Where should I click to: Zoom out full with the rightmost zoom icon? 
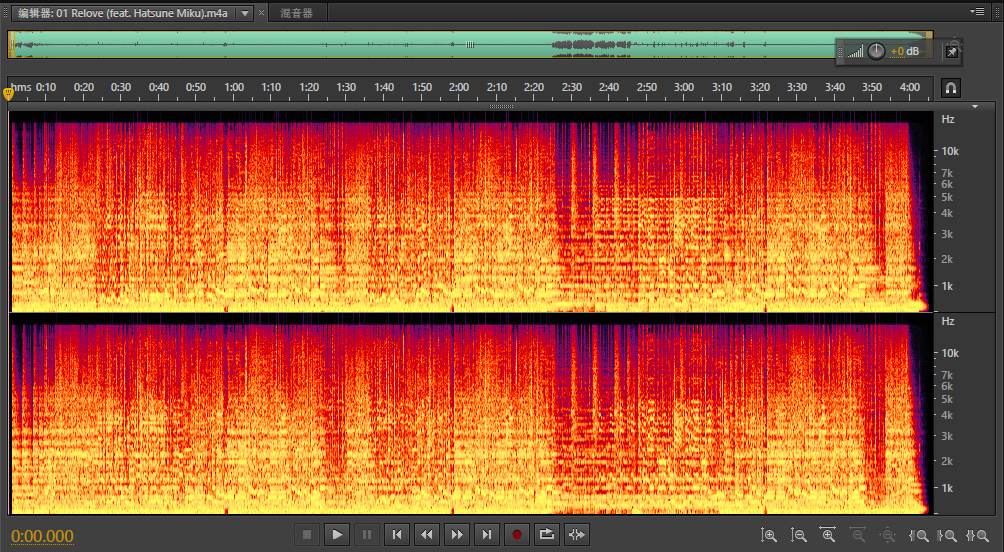pos(977,535)
